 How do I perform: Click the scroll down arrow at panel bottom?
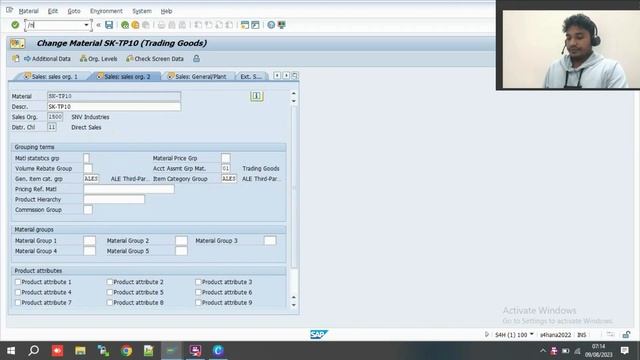click(x=293, y=305)
